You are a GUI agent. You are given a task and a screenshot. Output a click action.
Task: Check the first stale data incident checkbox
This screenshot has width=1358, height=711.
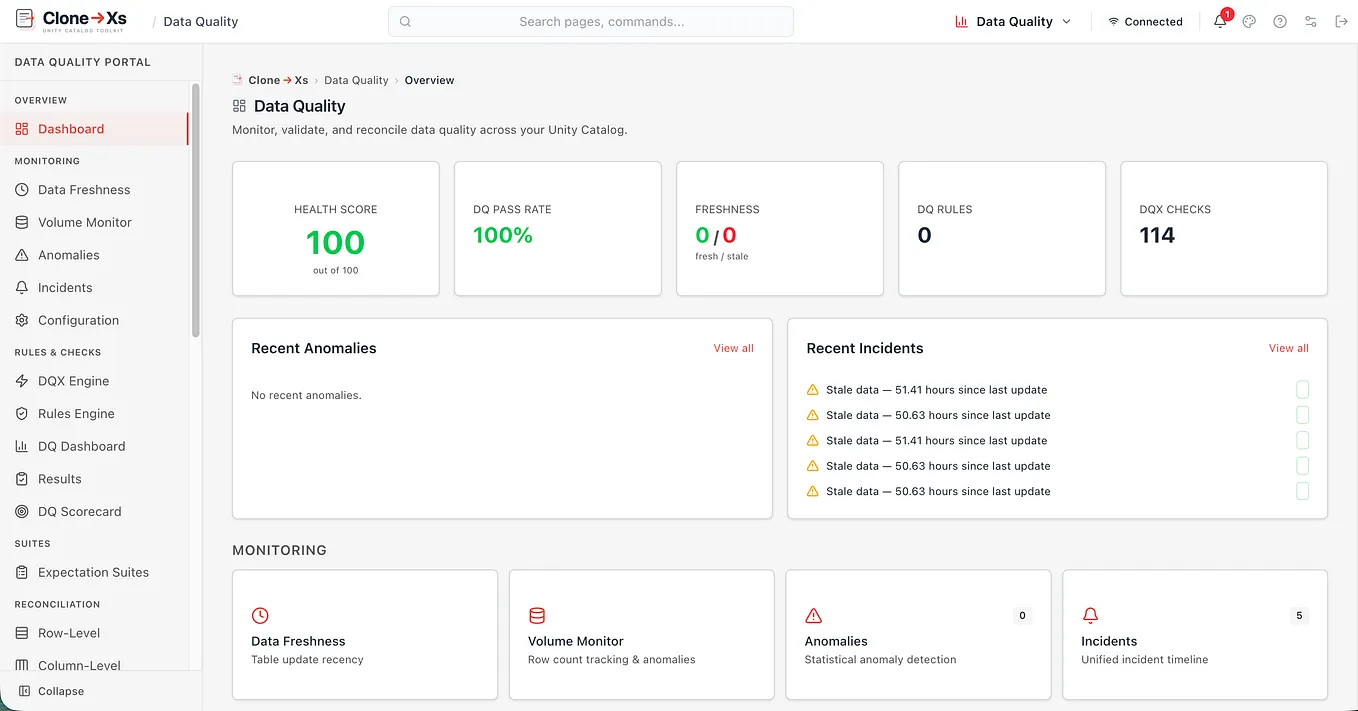(x=1302, y=390)
